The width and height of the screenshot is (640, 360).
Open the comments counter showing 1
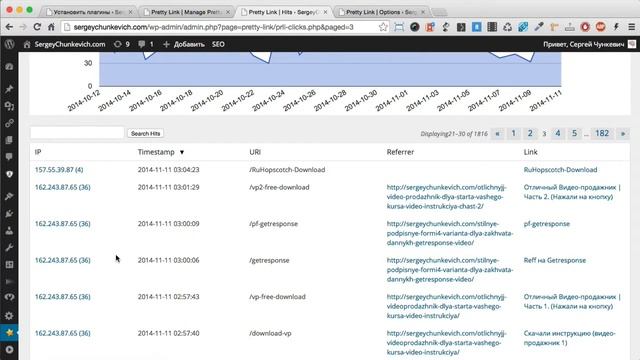click(x=146, y=44)
